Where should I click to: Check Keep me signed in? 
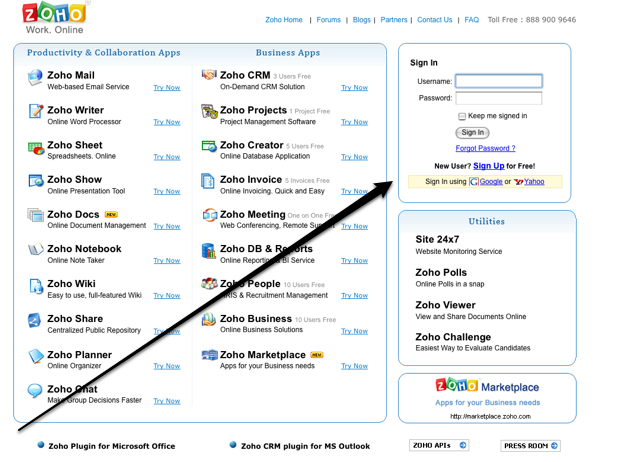462,116
